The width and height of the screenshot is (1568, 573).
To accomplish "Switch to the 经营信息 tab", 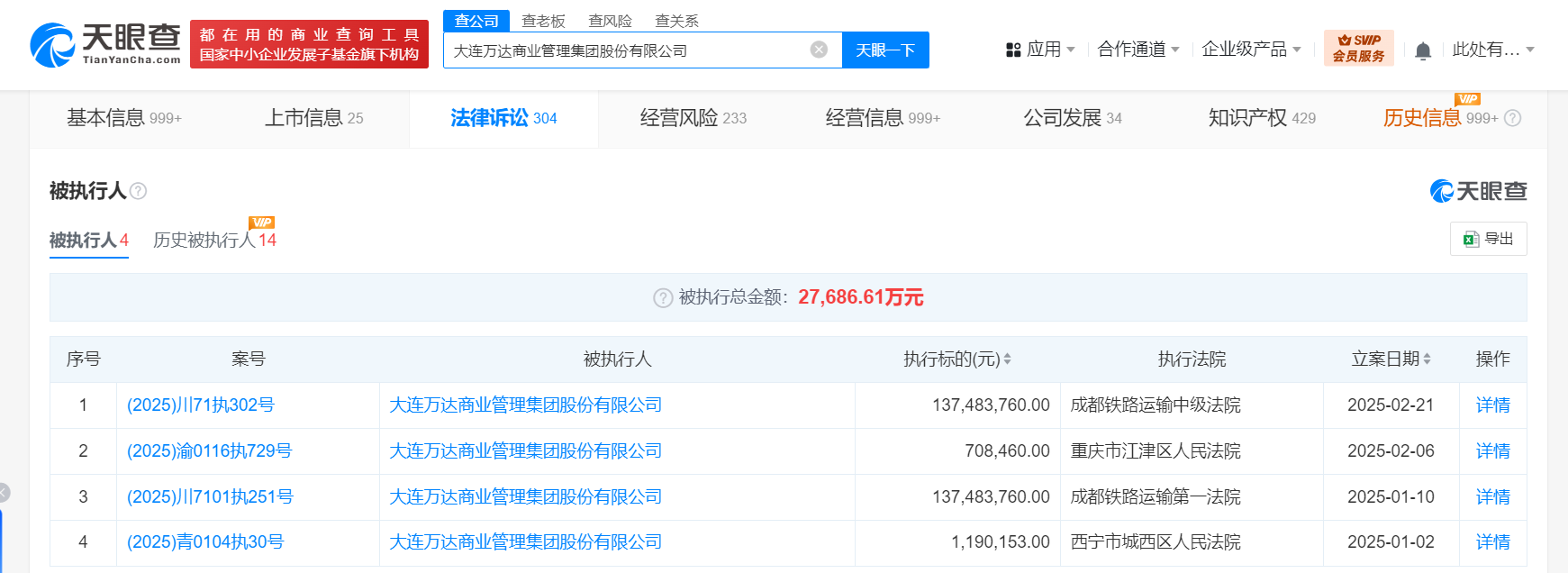I will pos(883,118).
